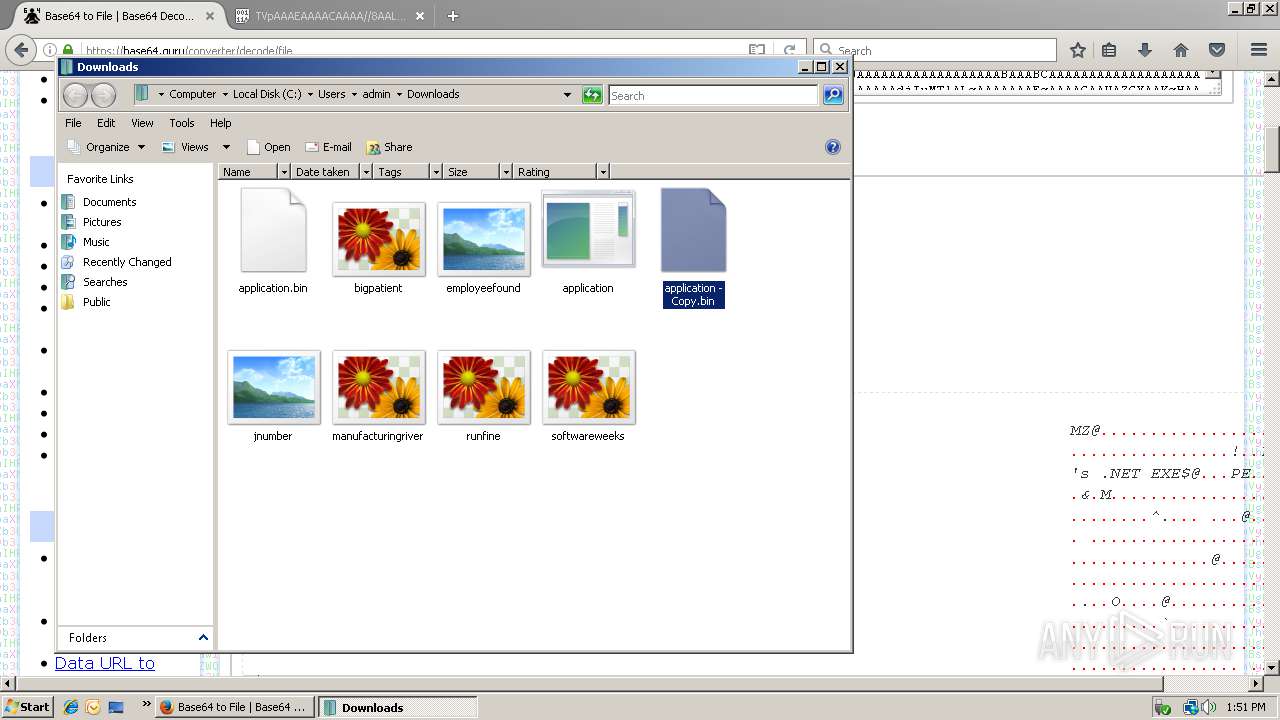Click Computer in the breadcrumb path
Viewport: 1280px width, 720px height.
pos(192,94)
